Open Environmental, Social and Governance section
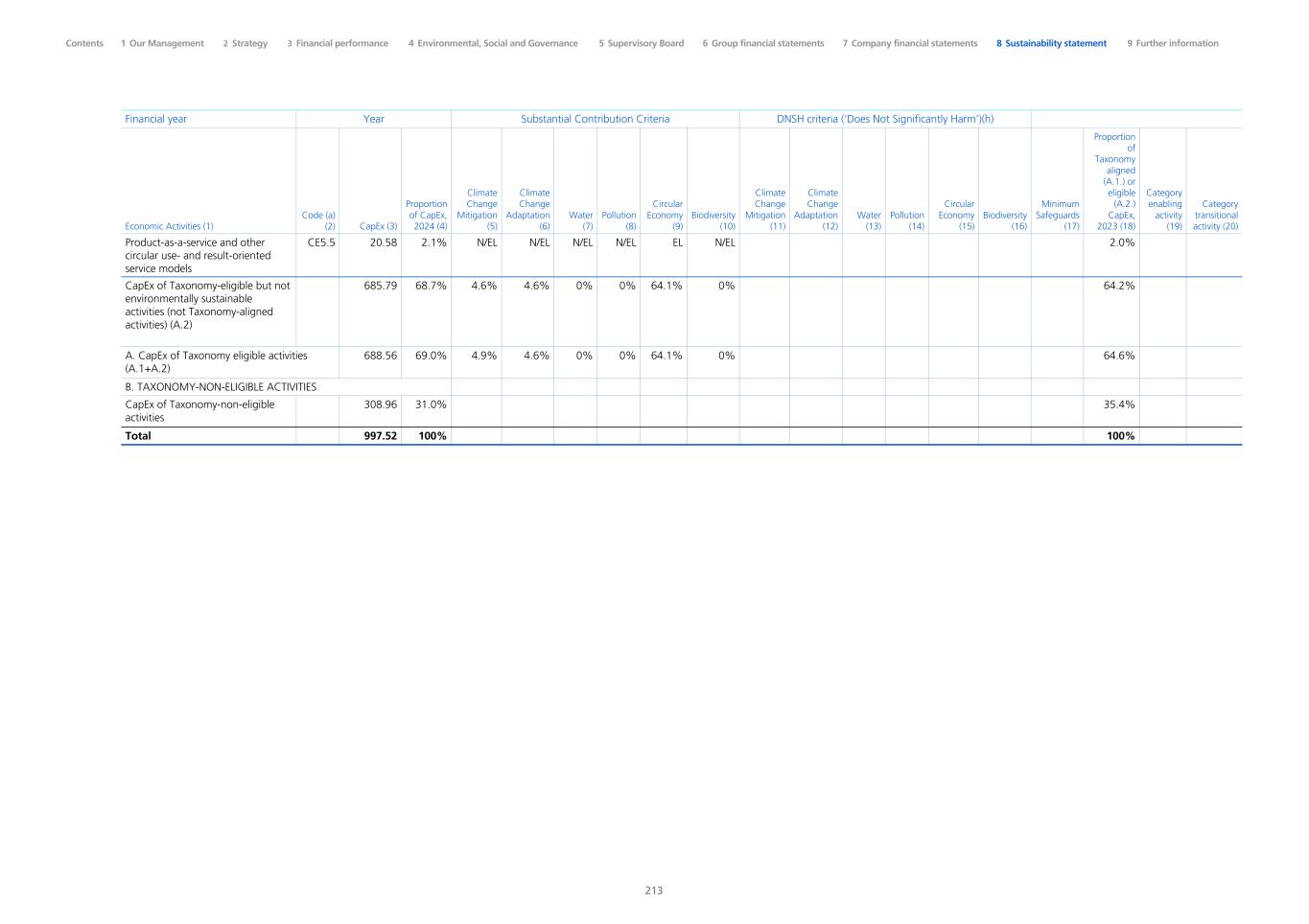The image size is (1309, 924). click(x=493, y=43)
